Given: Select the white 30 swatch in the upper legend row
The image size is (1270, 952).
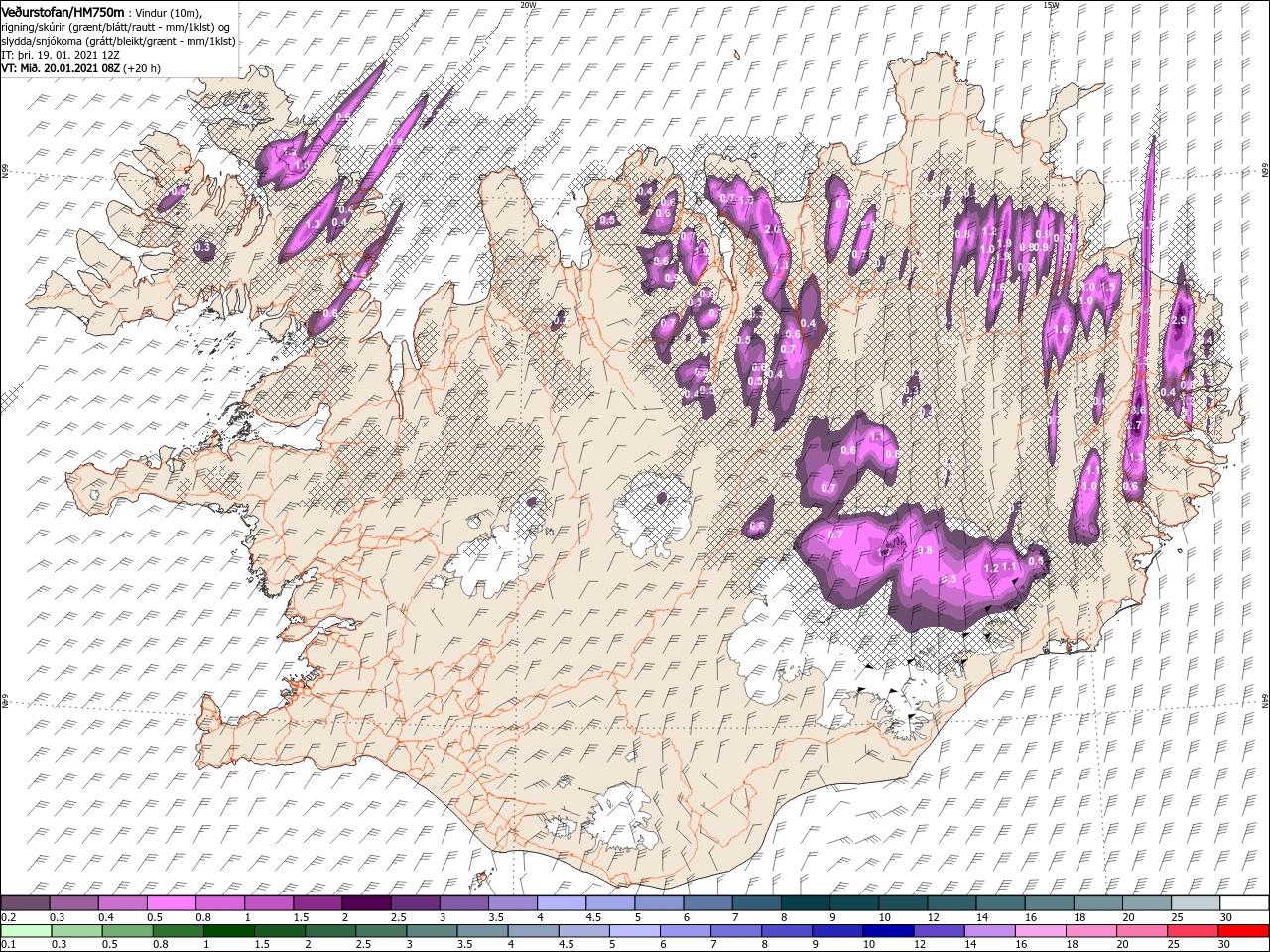Looking at the screenshot, I should (x=1244, y=903).
